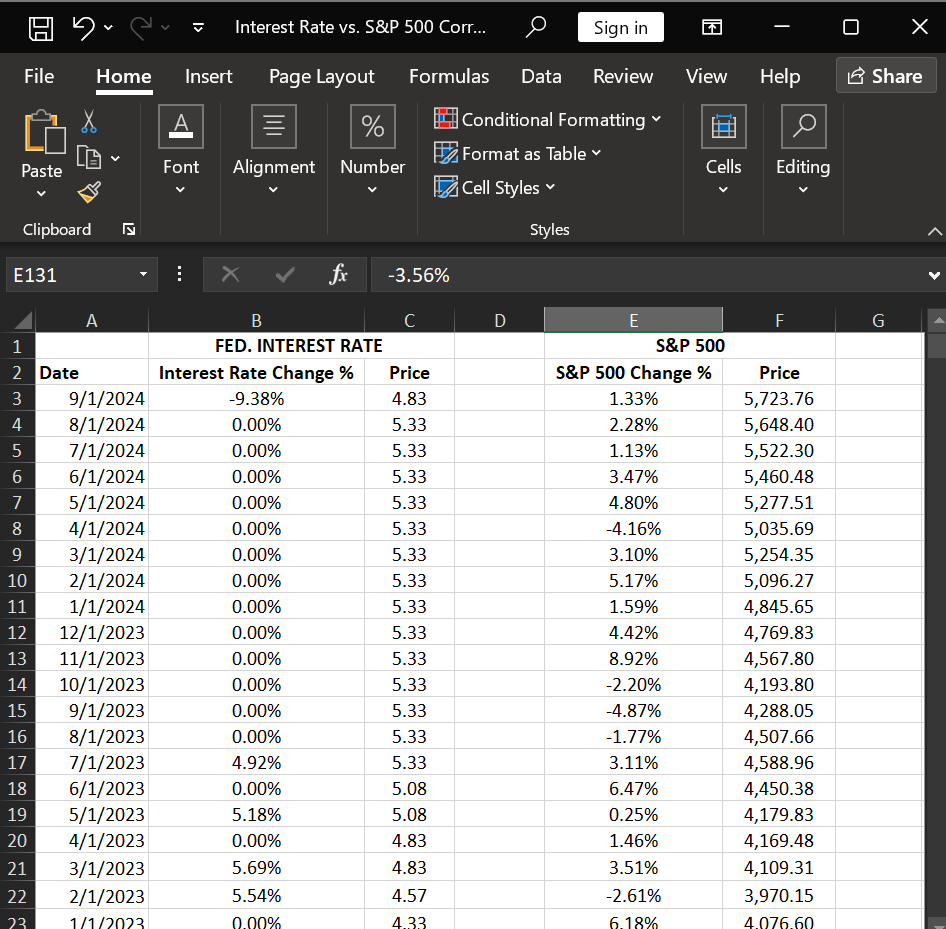946x929 pixels.
Task: Click the Search magnifier in title bar
Action: pos(536,27)
